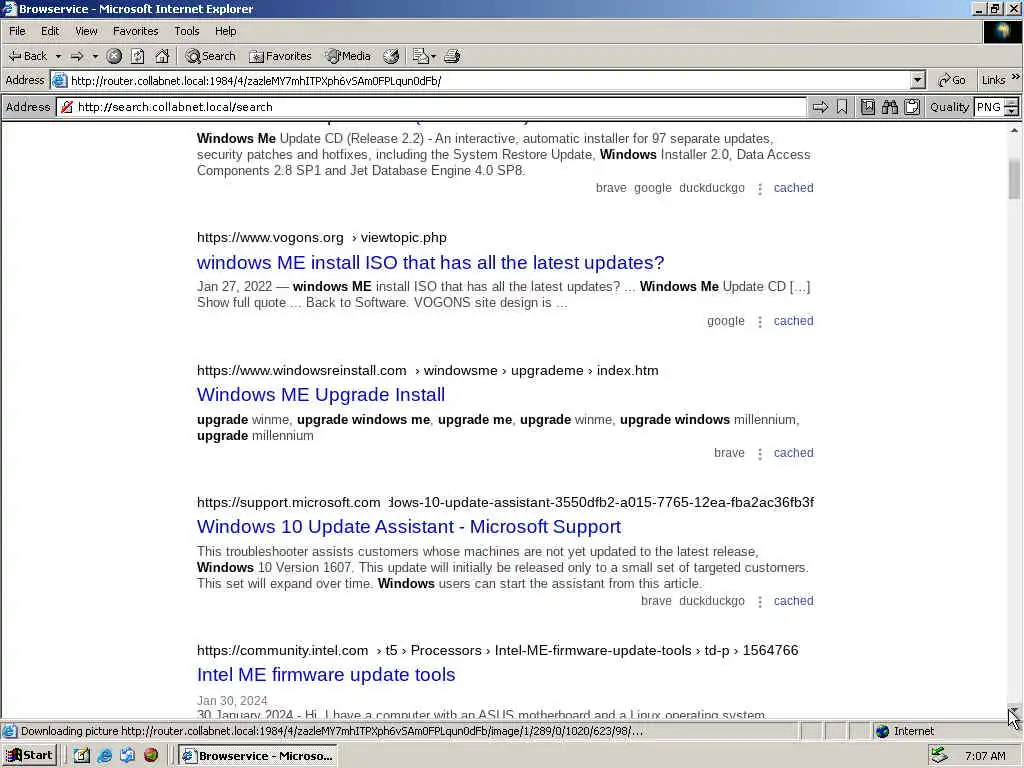Open cached link for Windows 10 Update Assistant

pos(793,601)
